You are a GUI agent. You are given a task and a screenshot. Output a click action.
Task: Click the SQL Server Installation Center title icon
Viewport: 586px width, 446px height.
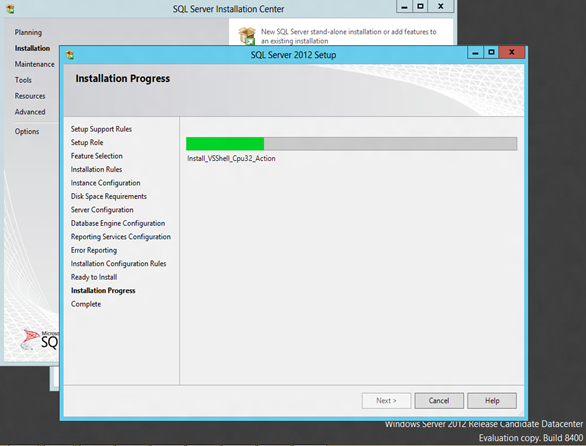pyautogui.click(x=10, y=9)
